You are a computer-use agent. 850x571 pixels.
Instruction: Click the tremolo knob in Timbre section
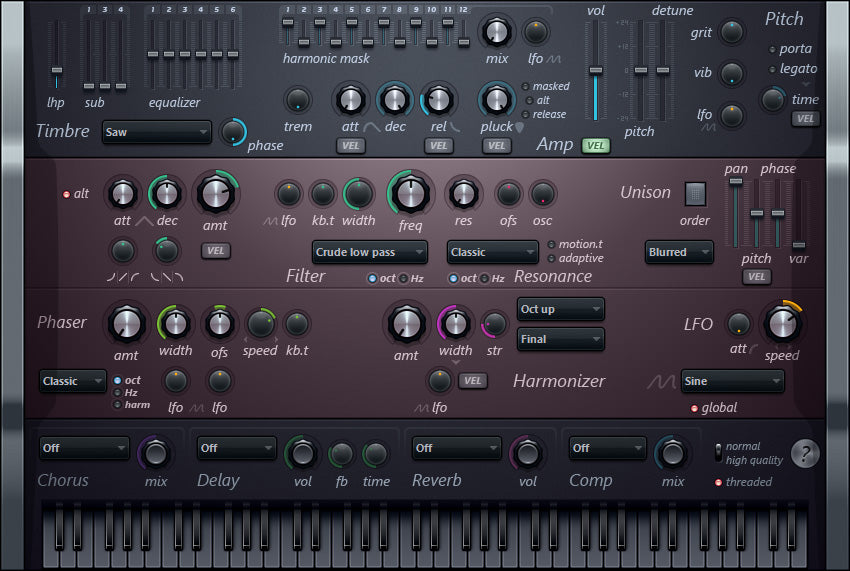(x=297, y=100)
